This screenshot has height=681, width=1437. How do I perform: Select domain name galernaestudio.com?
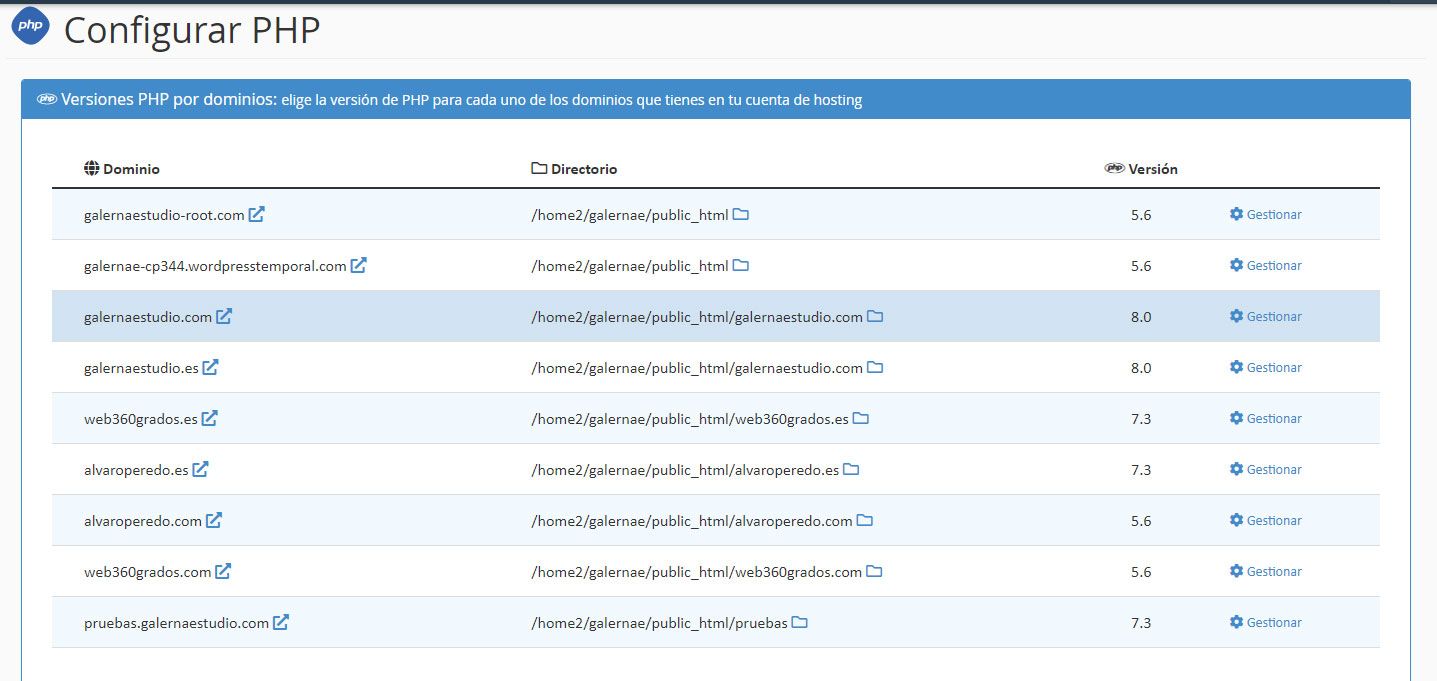pos(148,317)
